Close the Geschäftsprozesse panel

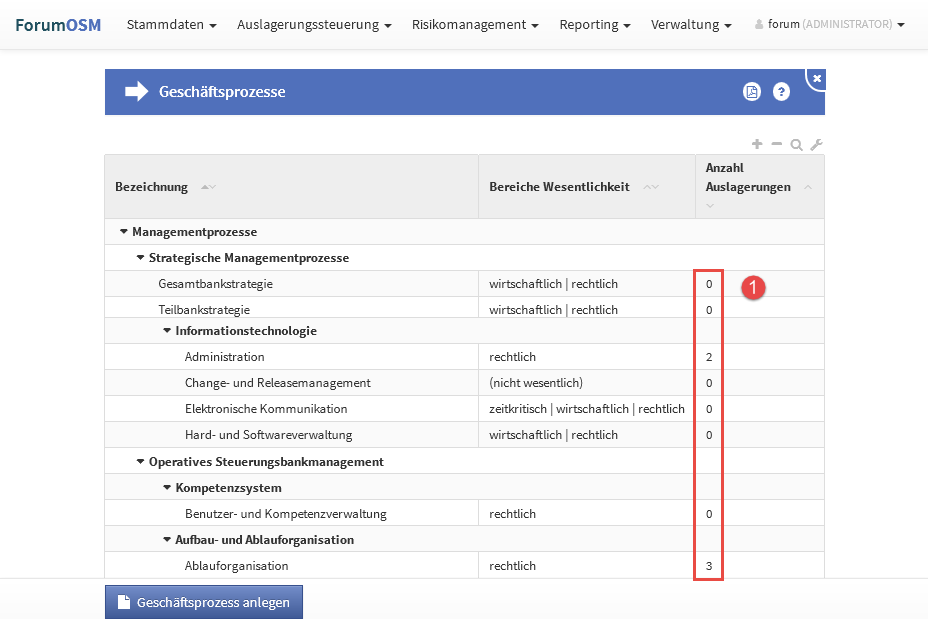[x=816, y=78]
